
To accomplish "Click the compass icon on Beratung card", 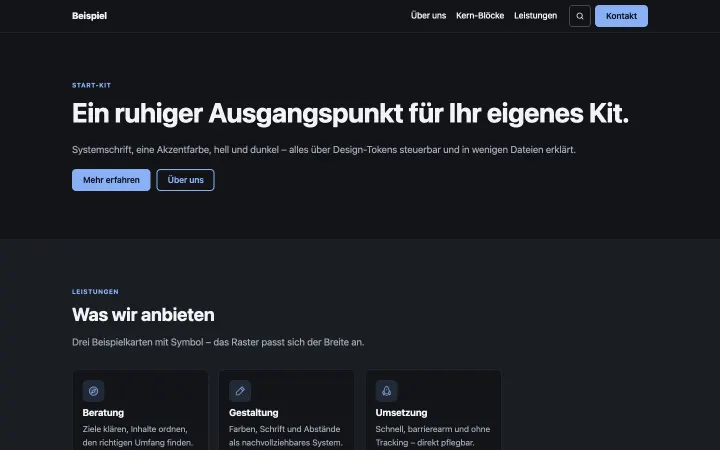I will coord(93,391).
